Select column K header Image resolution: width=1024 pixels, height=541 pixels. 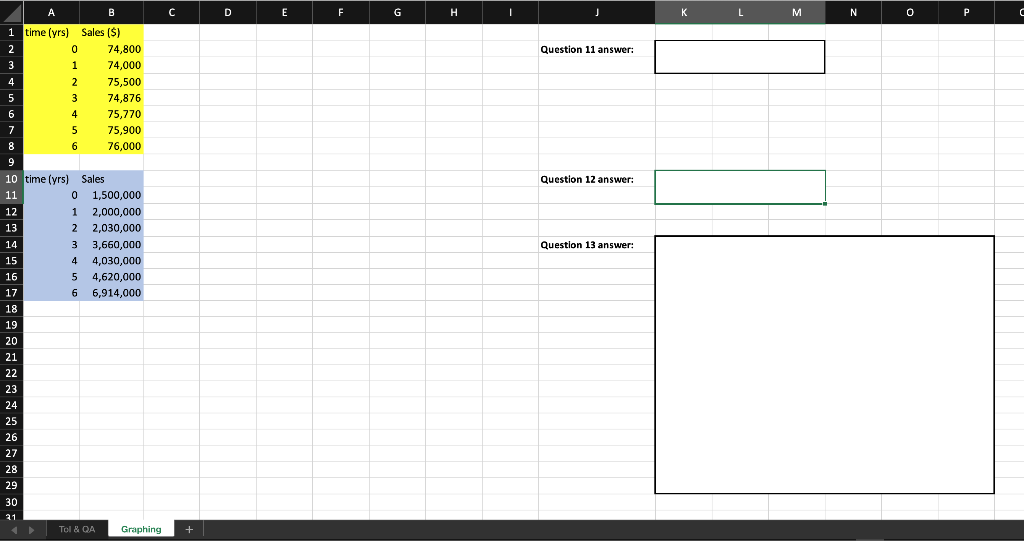684,12
